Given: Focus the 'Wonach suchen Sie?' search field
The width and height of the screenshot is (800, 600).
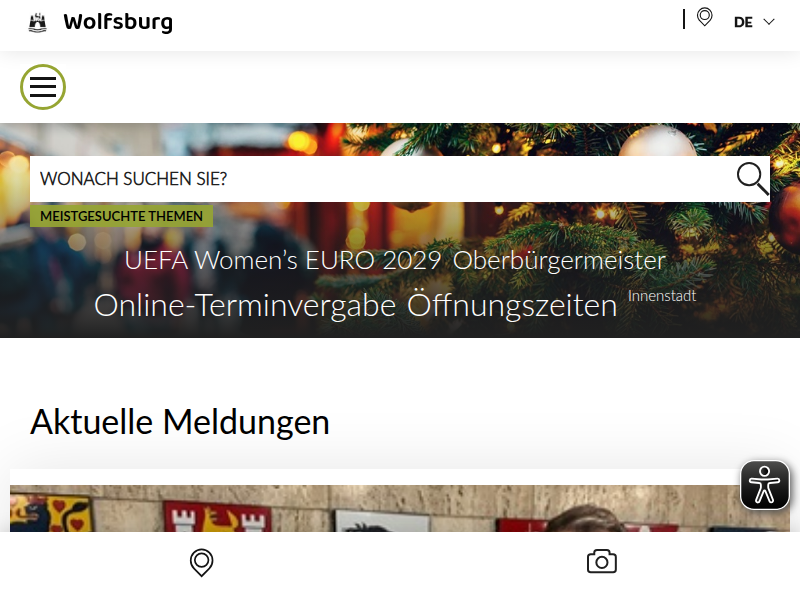Looking at the screenshot, I should (383, 179).
